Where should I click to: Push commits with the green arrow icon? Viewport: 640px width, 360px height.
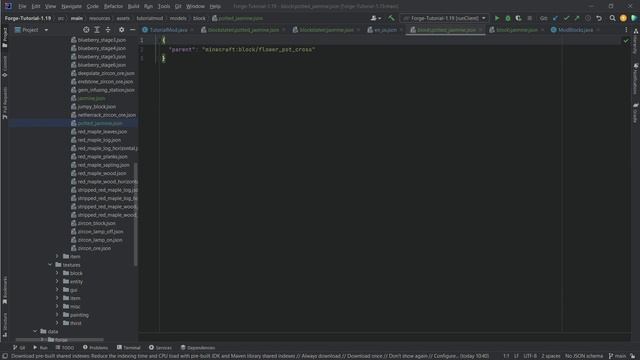tap(577, 18)
